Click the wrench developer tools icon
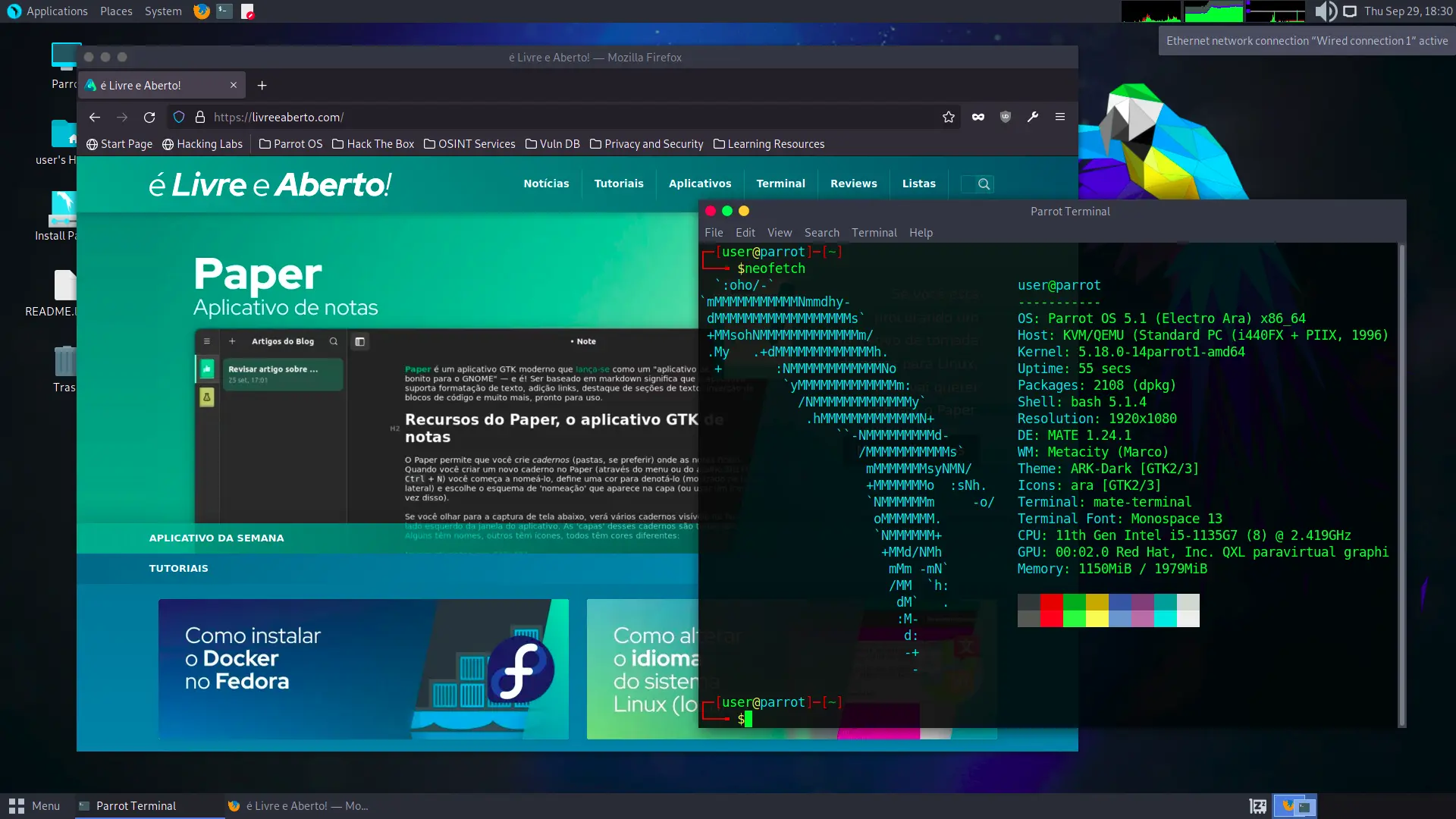Screen dimensions: 1456x819 (1033, 117)
